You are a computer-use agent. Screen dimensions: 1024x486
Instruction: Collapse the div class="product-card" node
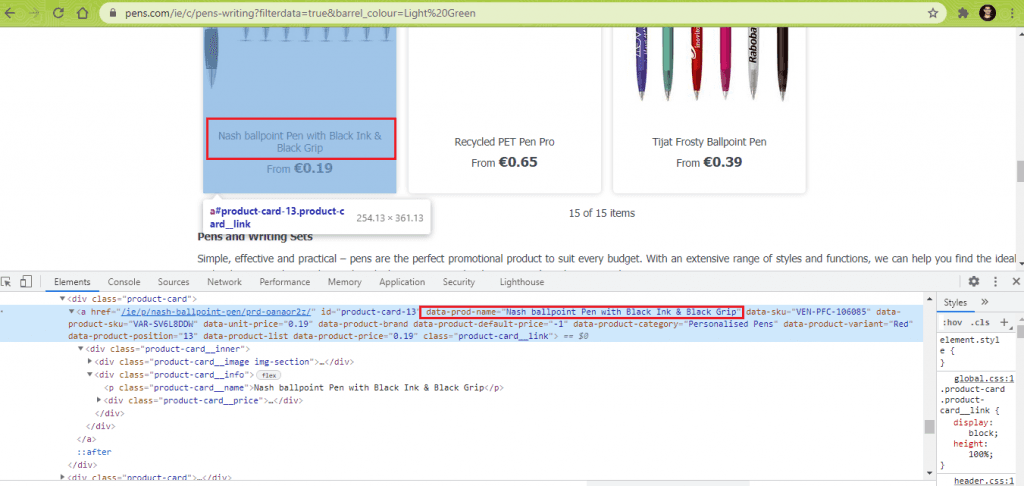tap(64, 299)
